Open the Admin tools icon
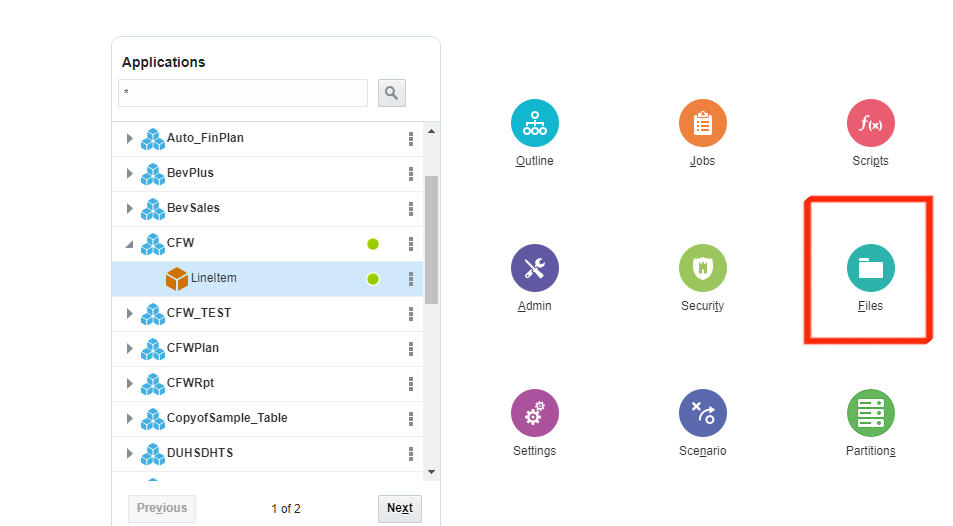Screen dimensions: 953x526 click(534, 268)
